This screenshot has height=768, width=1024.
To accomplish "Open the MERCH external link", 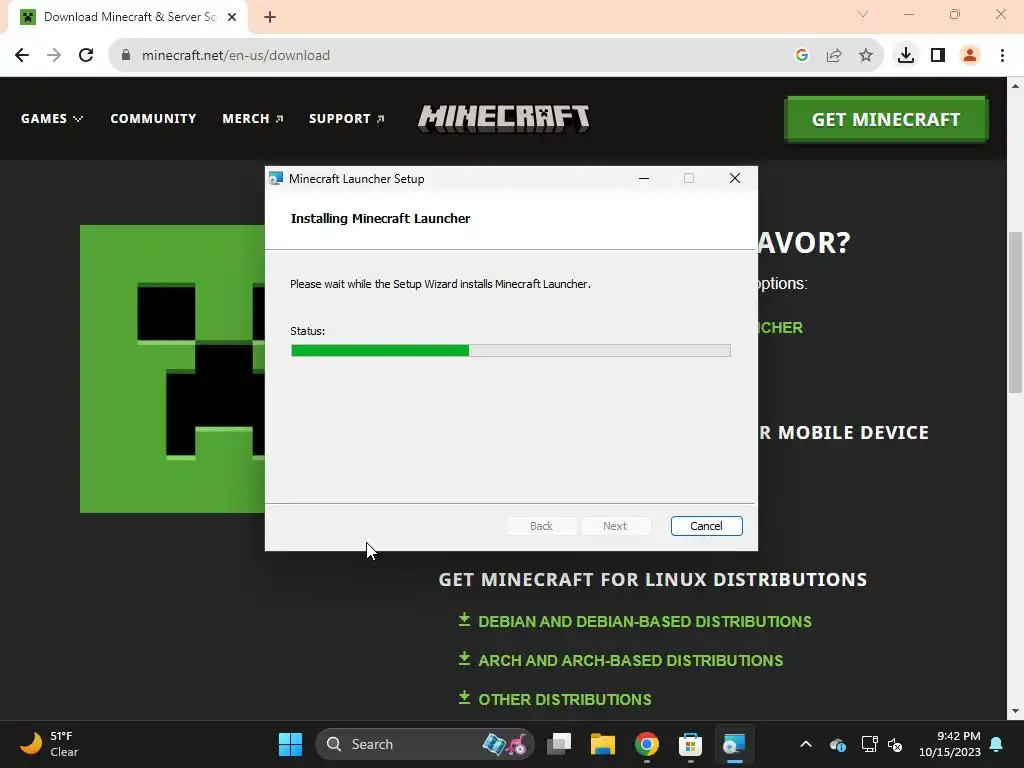I will (253, 118).
